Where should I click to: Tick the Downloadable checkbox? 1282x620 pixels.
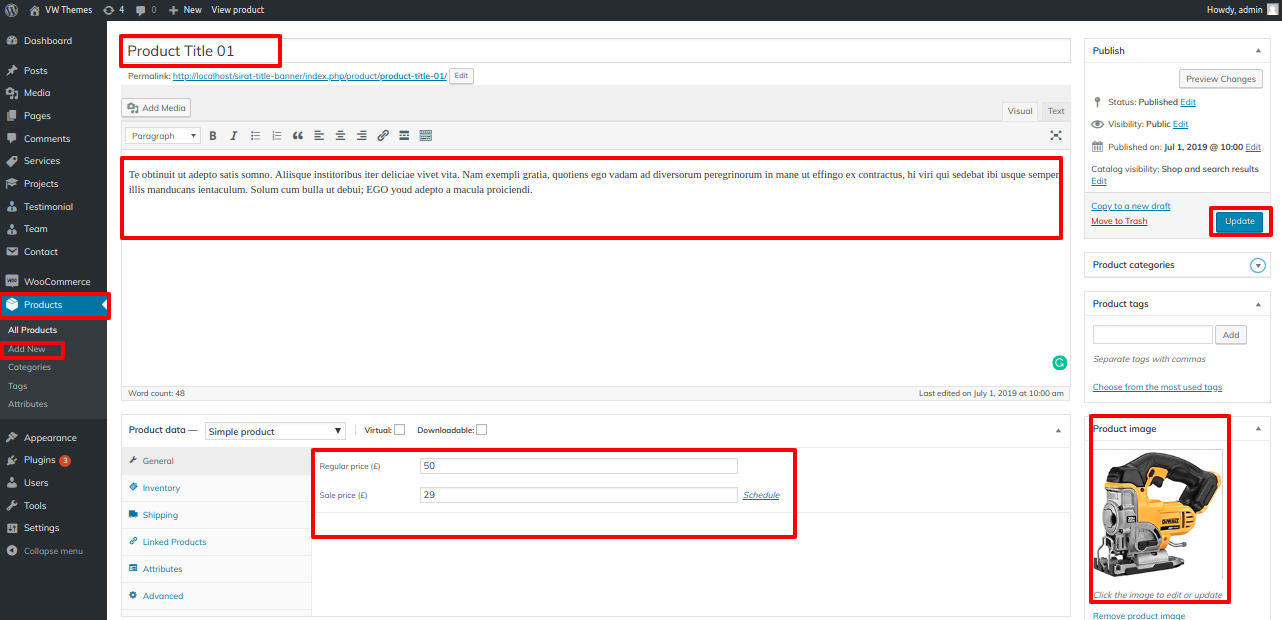[481, 430]
